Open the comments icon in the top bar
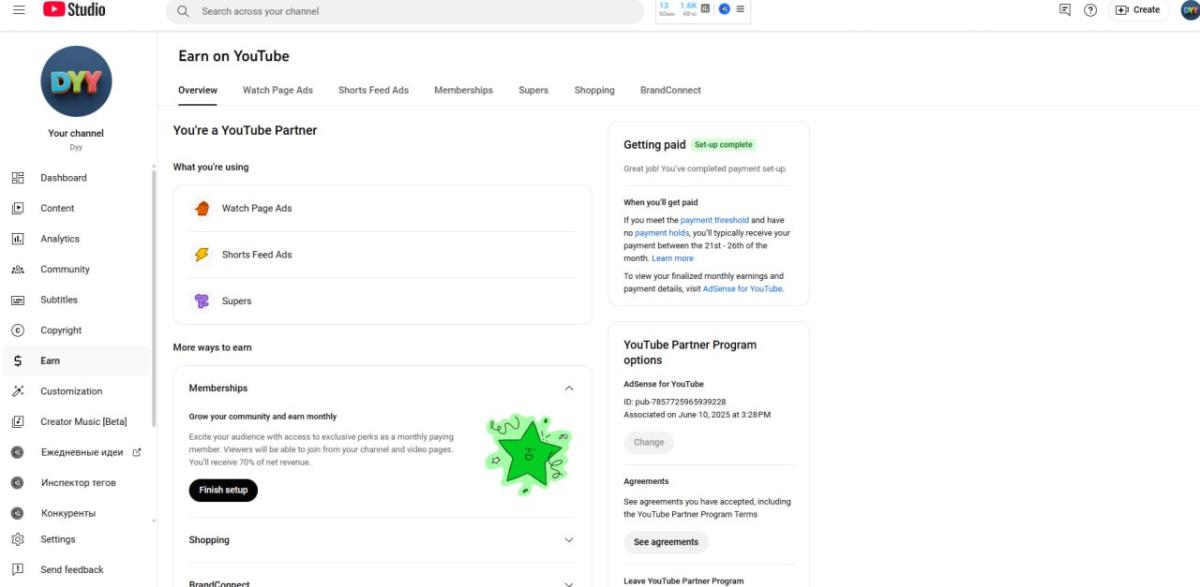 [1064, 10]
